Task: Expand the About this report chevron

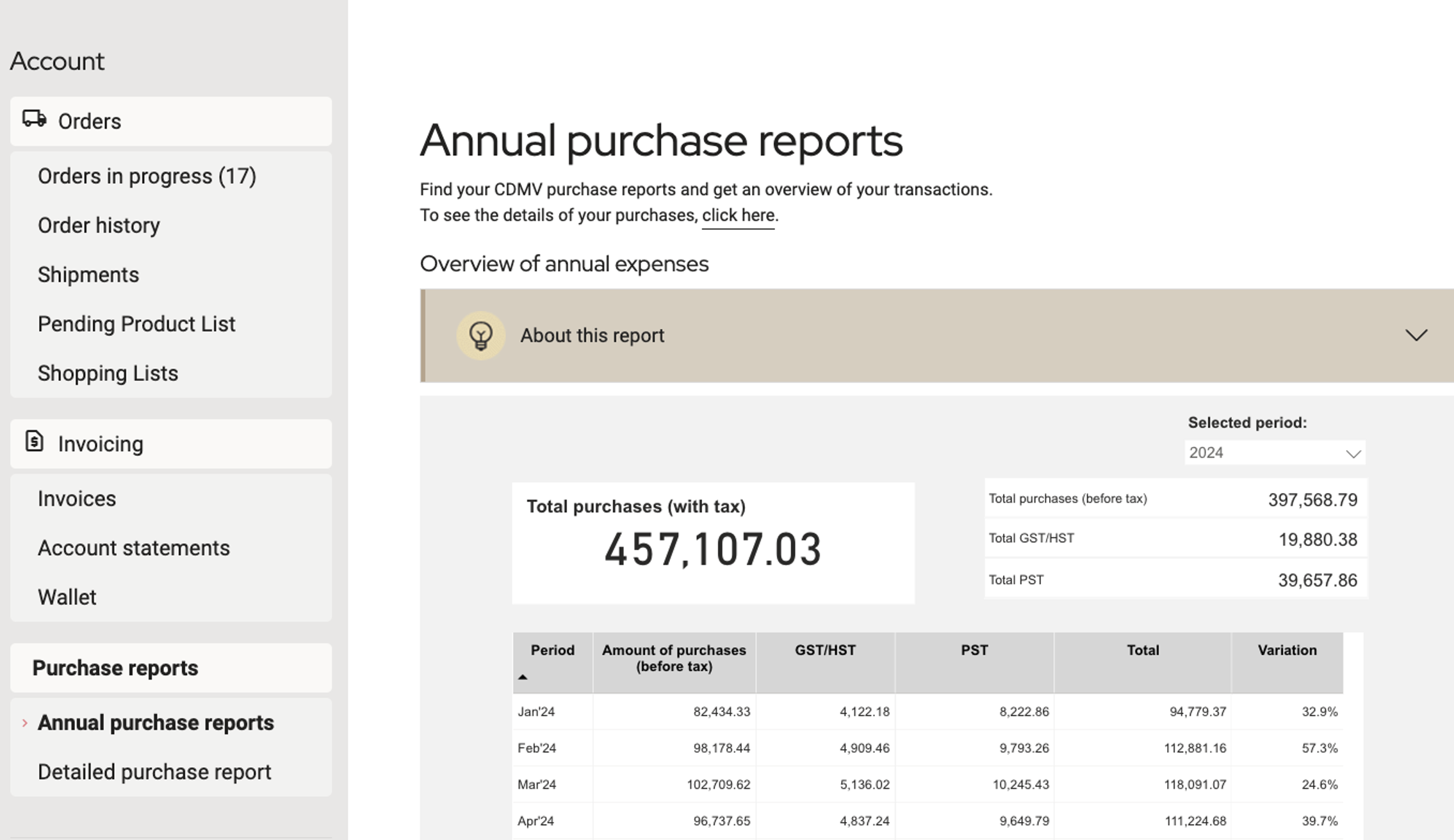Action: click(1416, 335)
